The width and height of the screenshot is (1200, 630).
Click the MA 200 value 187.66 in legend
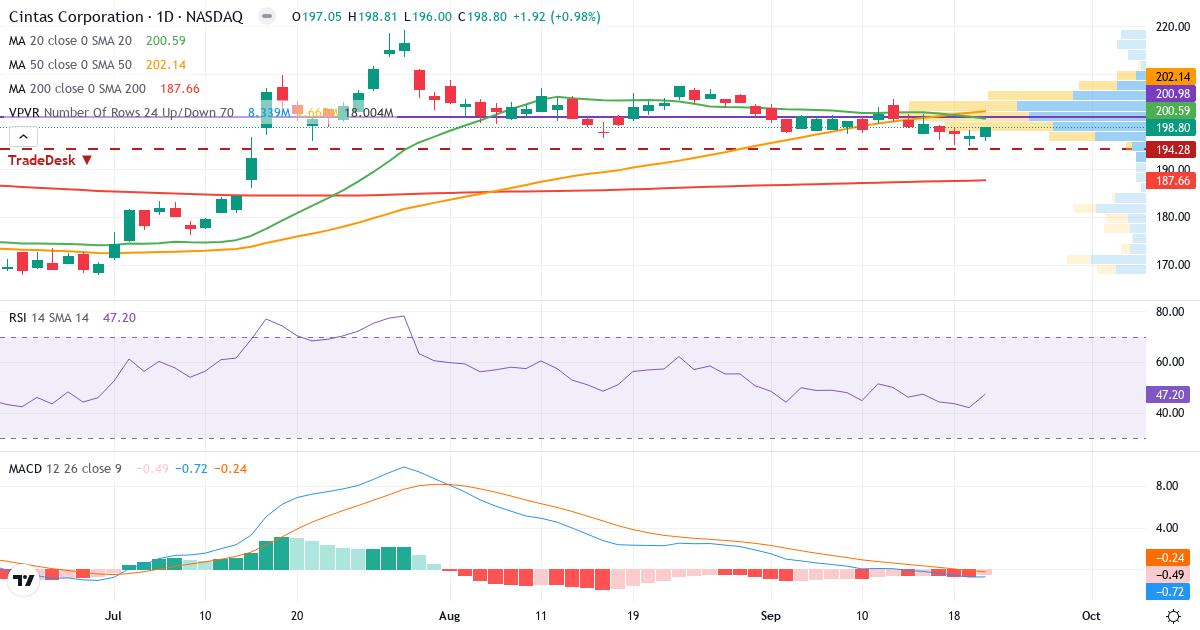pyautogui.click(x=180, y=89)
